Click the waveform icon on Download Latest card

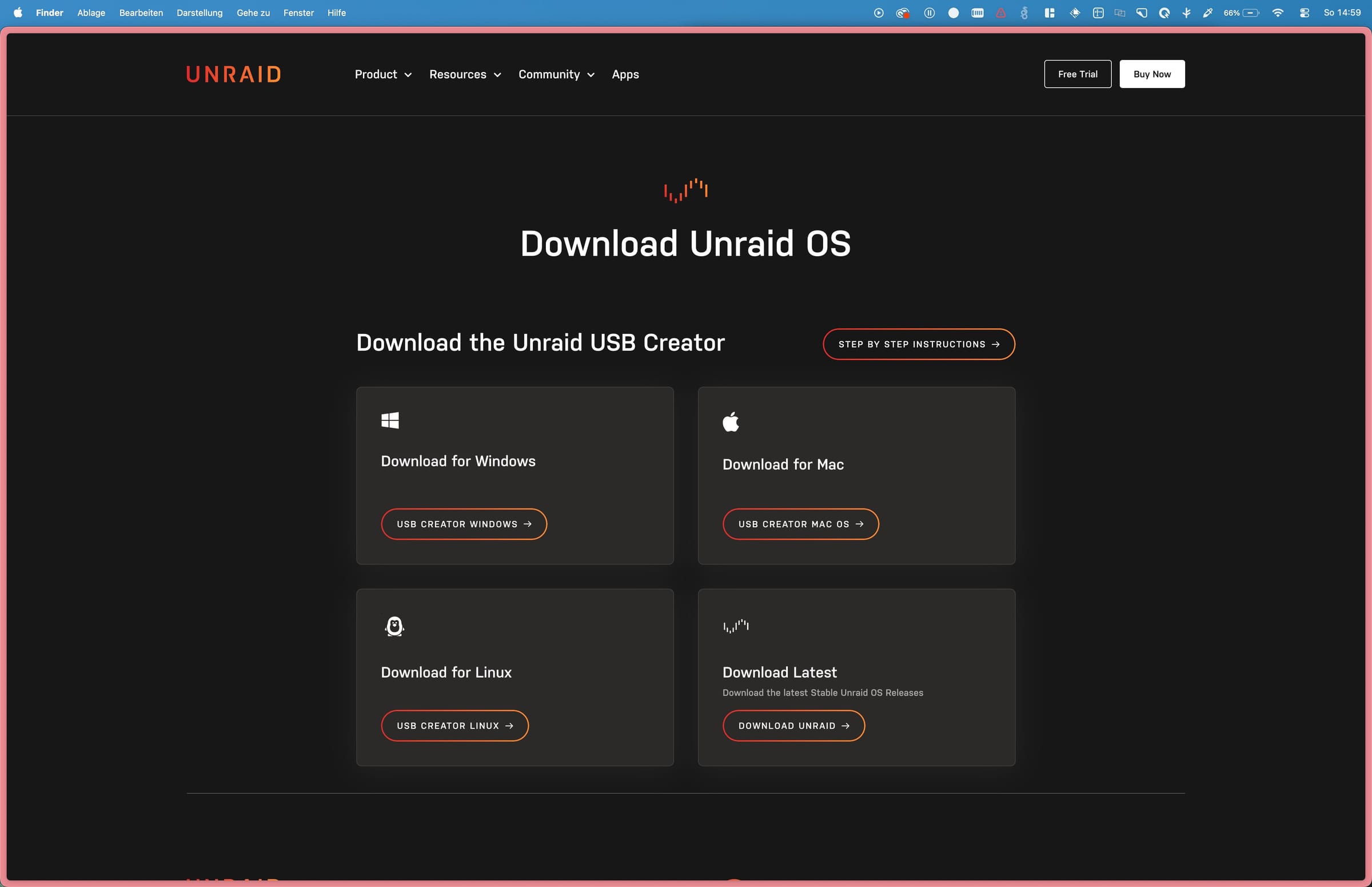(735, 626)
